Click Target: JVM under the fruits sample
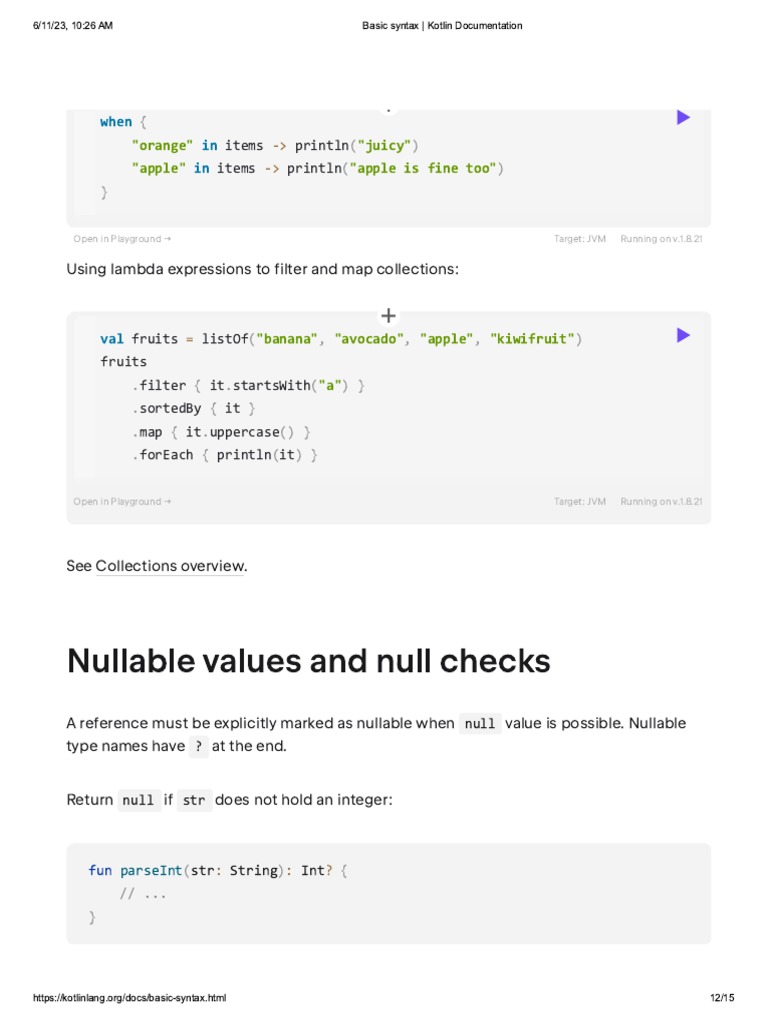 click(580, 502)
